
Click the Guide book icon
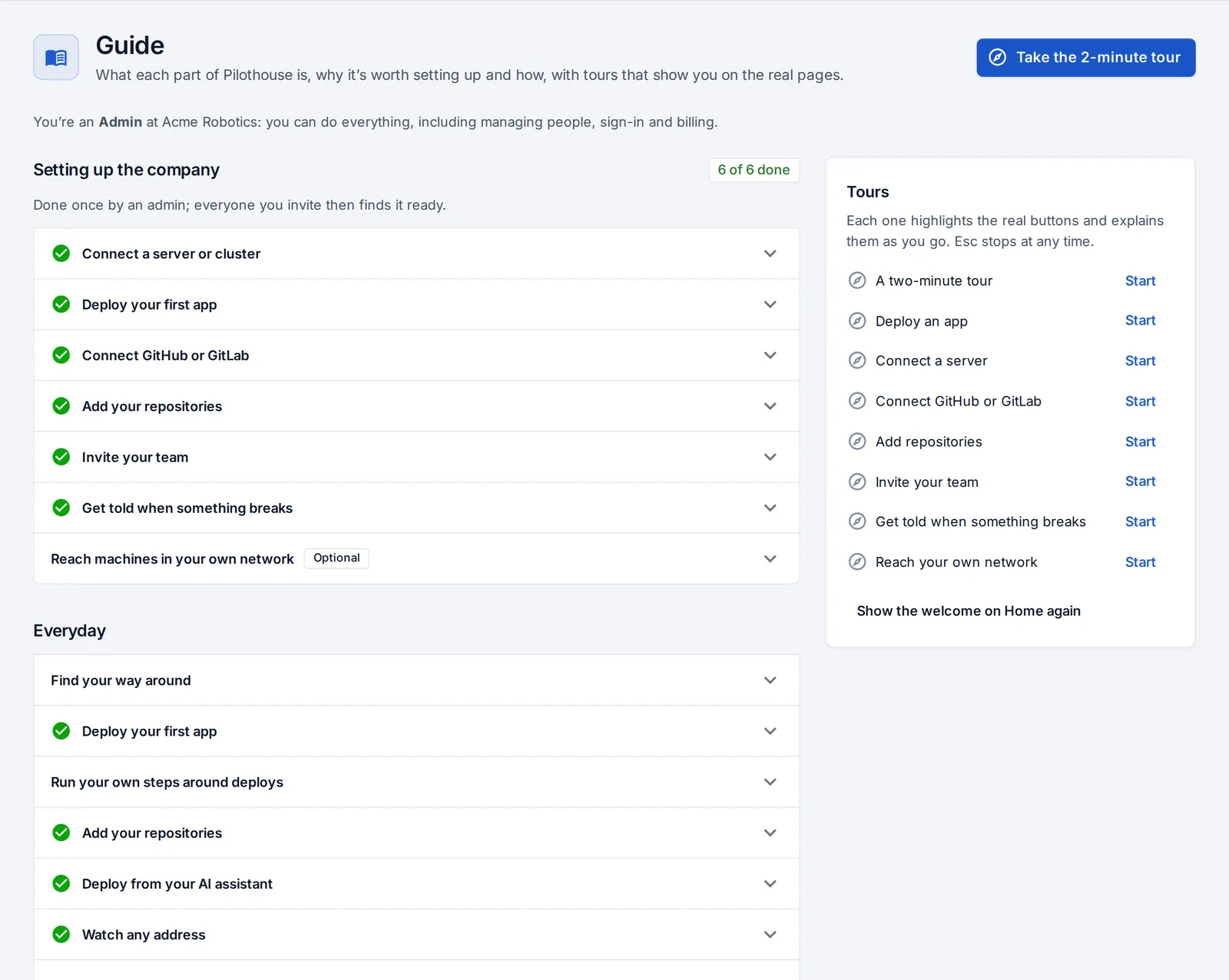click(56, 58)
